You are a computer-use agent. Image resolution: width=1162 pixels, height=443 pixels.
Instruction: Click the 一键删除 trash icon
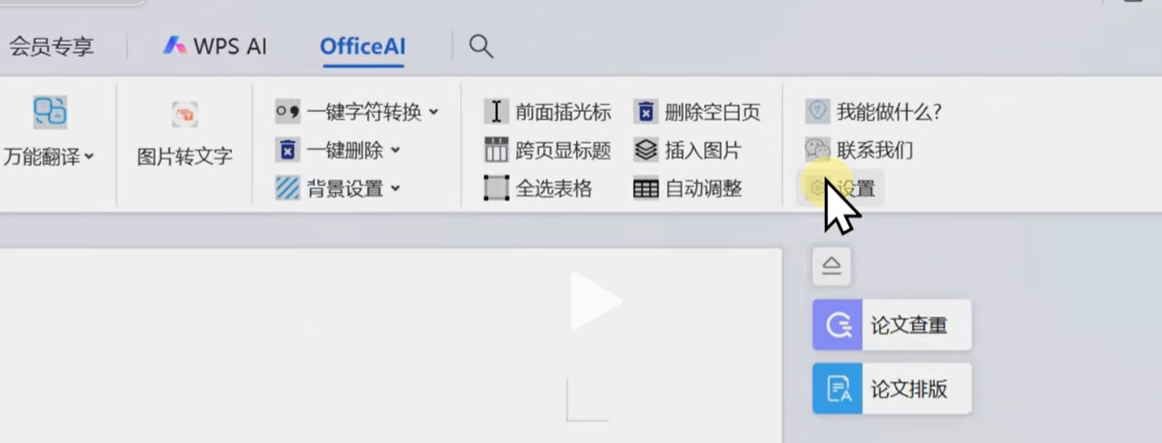tap(288, 150)
